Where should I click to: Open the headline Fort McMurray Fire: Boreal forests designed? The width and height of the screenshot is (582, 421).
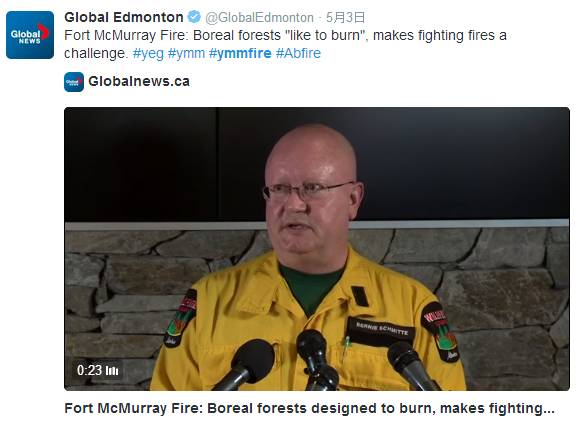click(x=309, y=408)
